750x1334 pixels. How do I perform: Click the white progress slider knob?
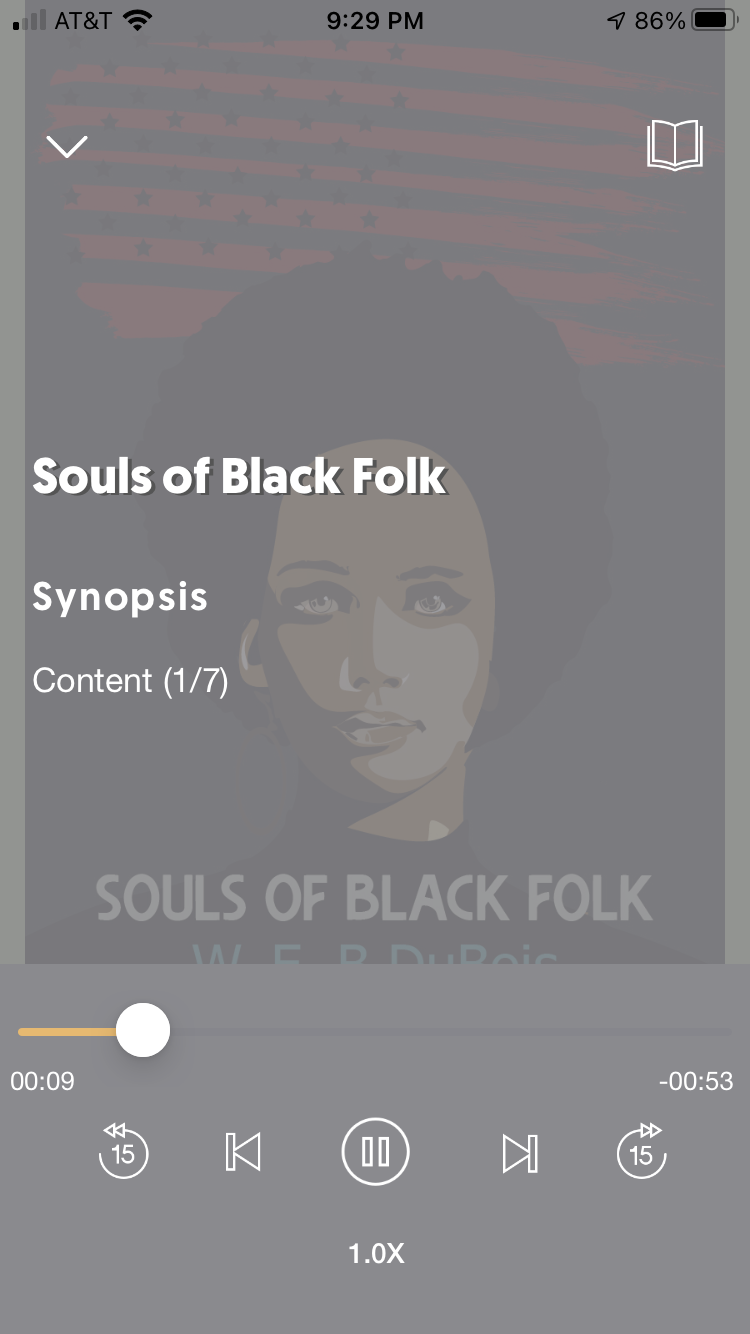(x=143, y=1030)
